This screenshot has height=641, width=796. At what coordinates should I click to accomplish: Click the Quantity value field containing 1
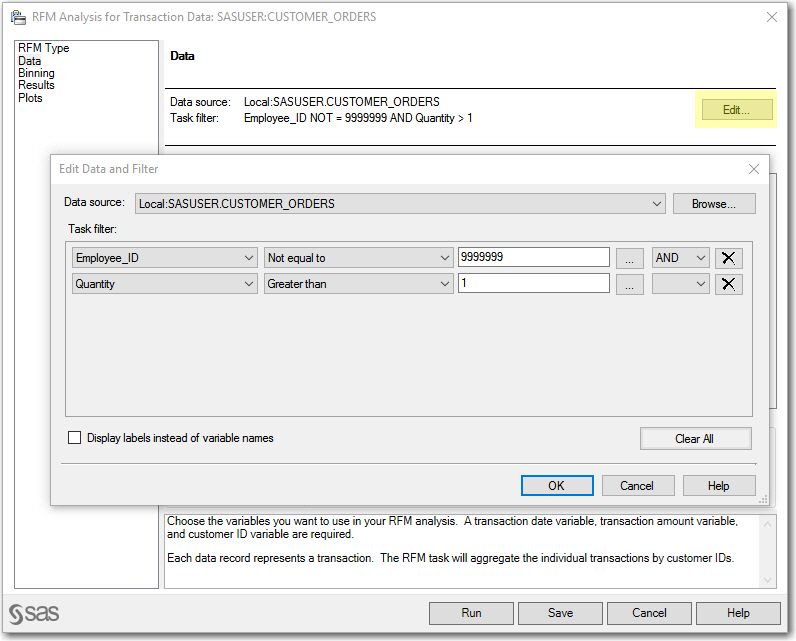[x=534, y=283]
